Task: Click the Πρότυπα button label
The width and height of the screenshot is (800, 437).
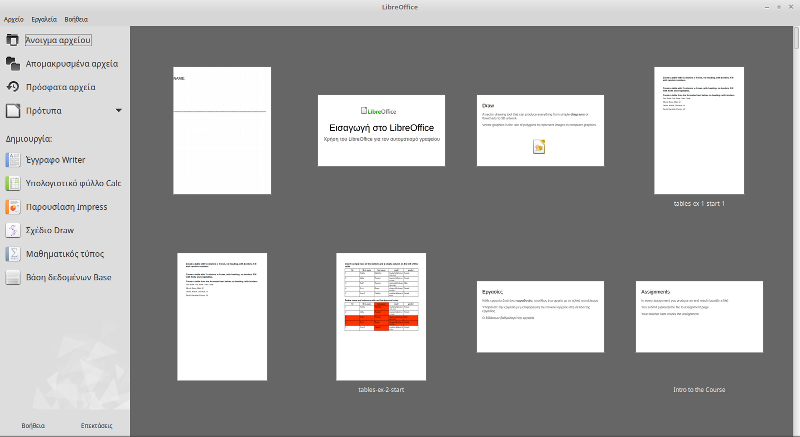Action: coord(44,111)
